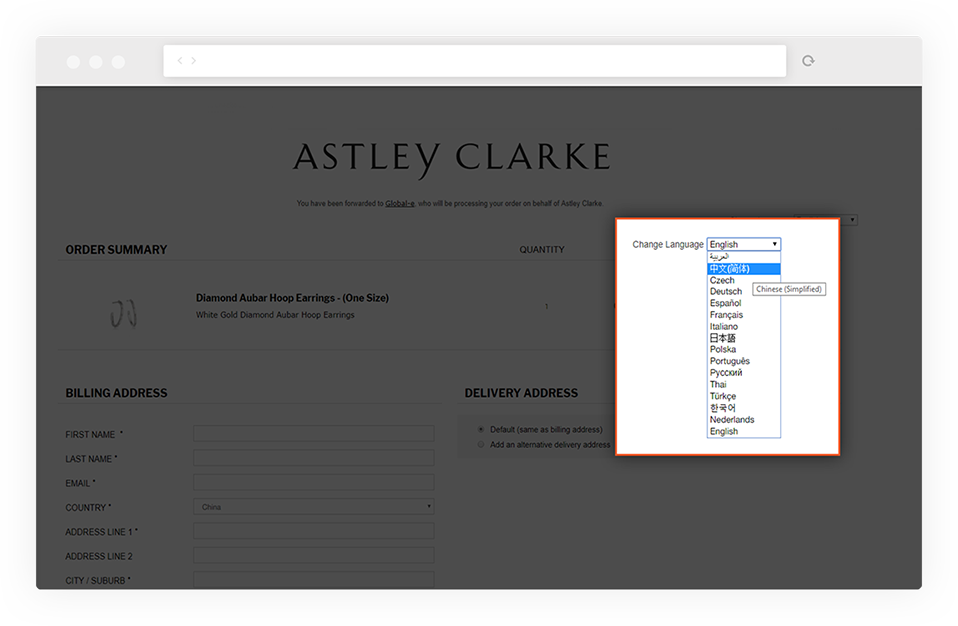Choose Français in the language list

(x=744, y=315)
